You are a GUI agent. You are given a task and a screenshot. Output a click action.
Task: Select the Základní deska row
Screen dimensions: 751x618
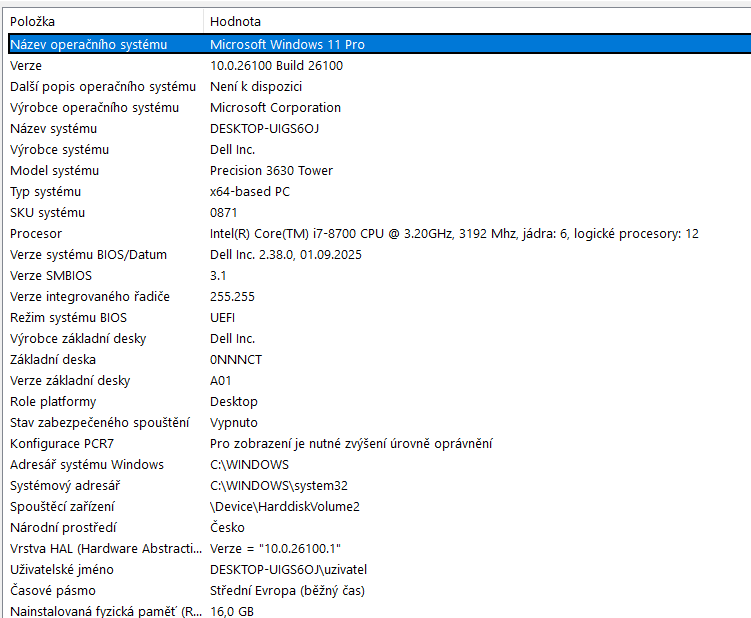click(x=379, y=360)
